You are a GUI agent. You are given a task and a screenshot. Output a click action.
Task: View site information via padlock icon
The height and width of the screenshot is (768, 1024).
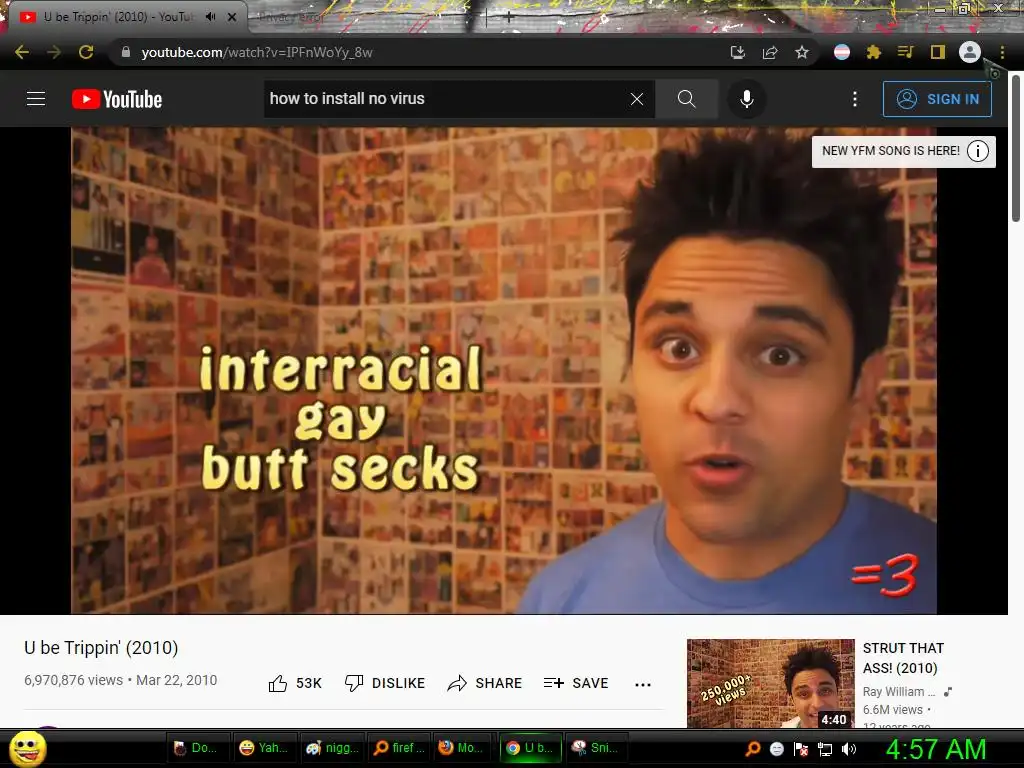click(126, 52)
